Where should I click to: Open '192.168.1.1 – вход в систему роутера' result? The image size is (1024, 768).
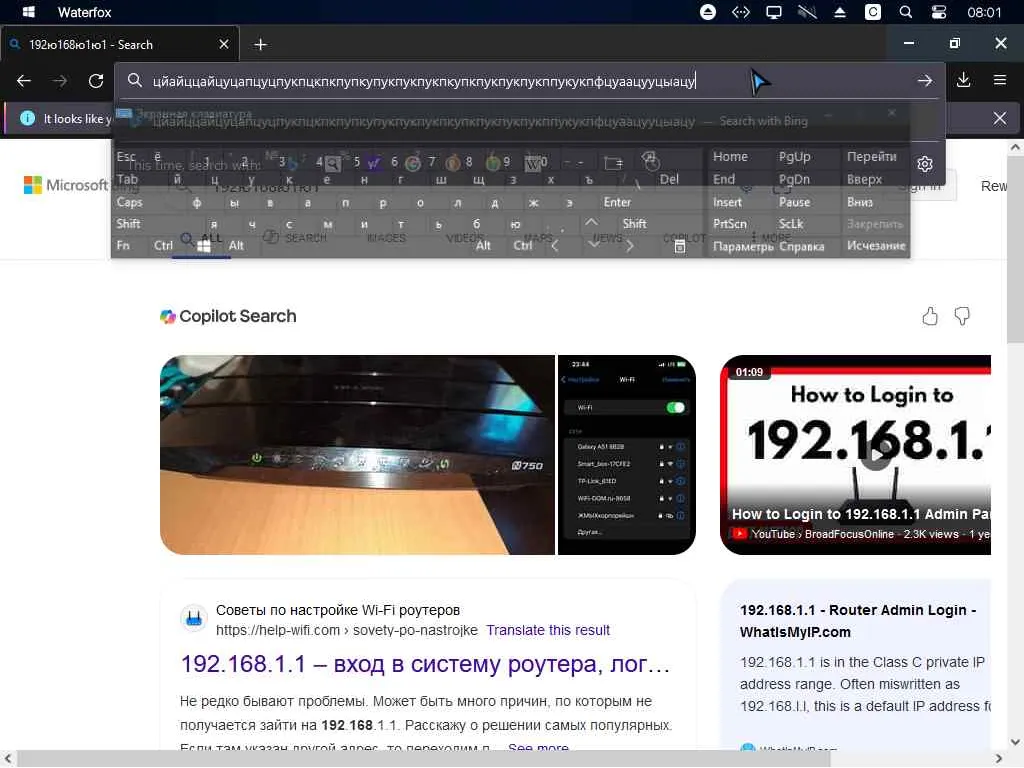(425, 664)
